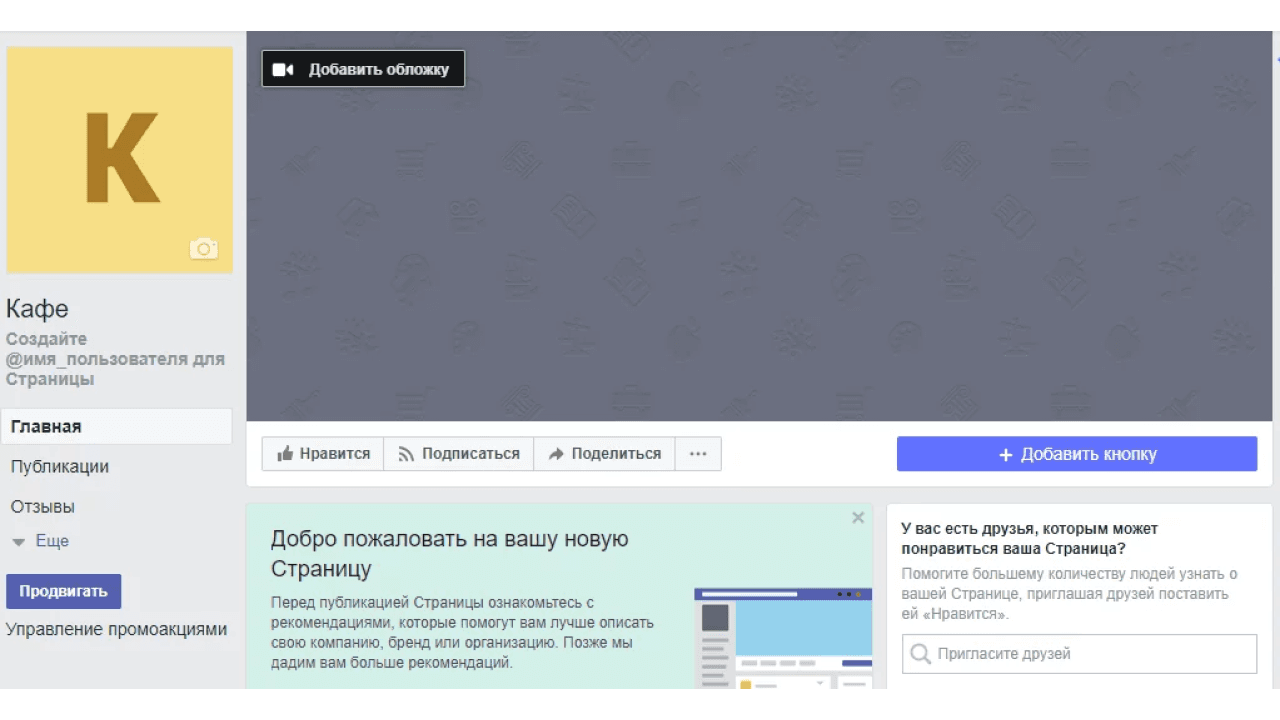1280x720 pixels.
Task: Click the Кафе page name
Action: (37, 309)
